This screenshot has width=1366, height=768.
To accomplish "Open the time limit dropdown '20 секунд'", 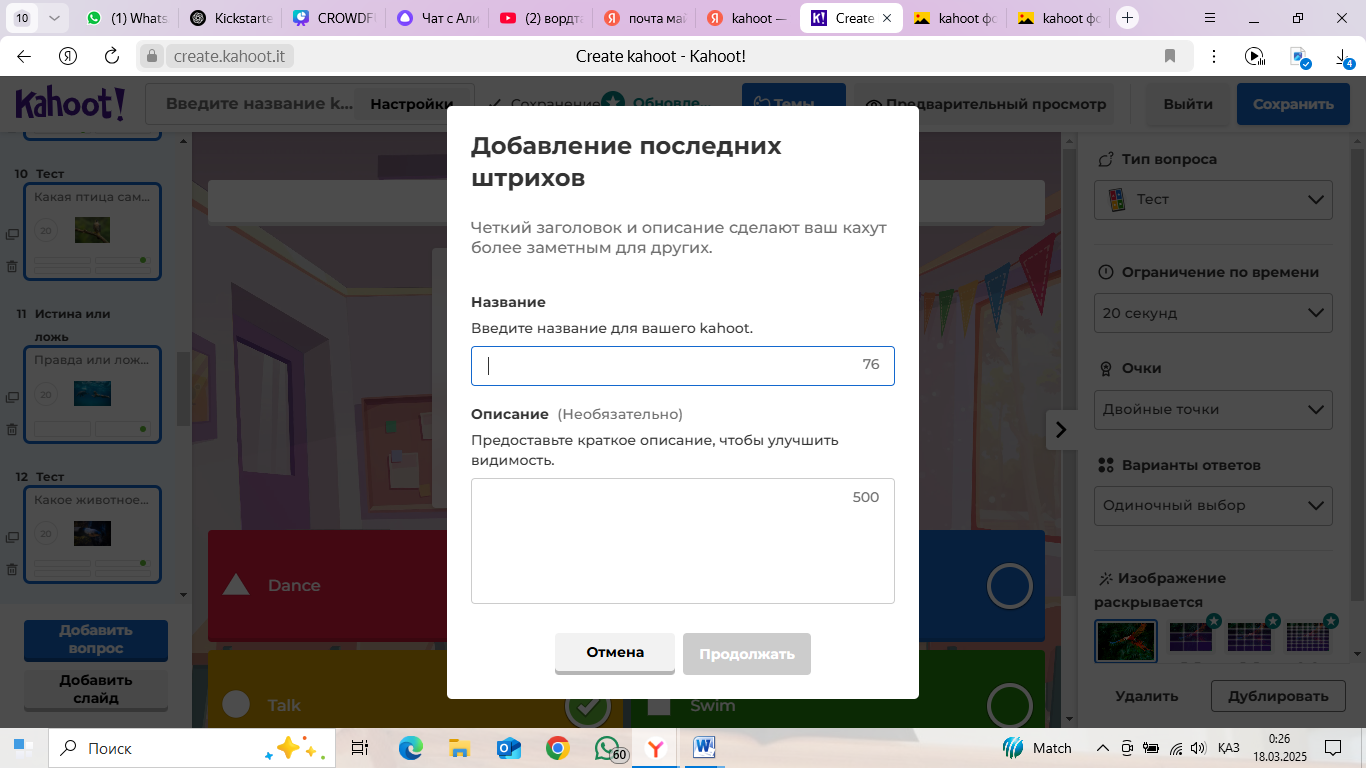I will click(x=1213, y=313).
